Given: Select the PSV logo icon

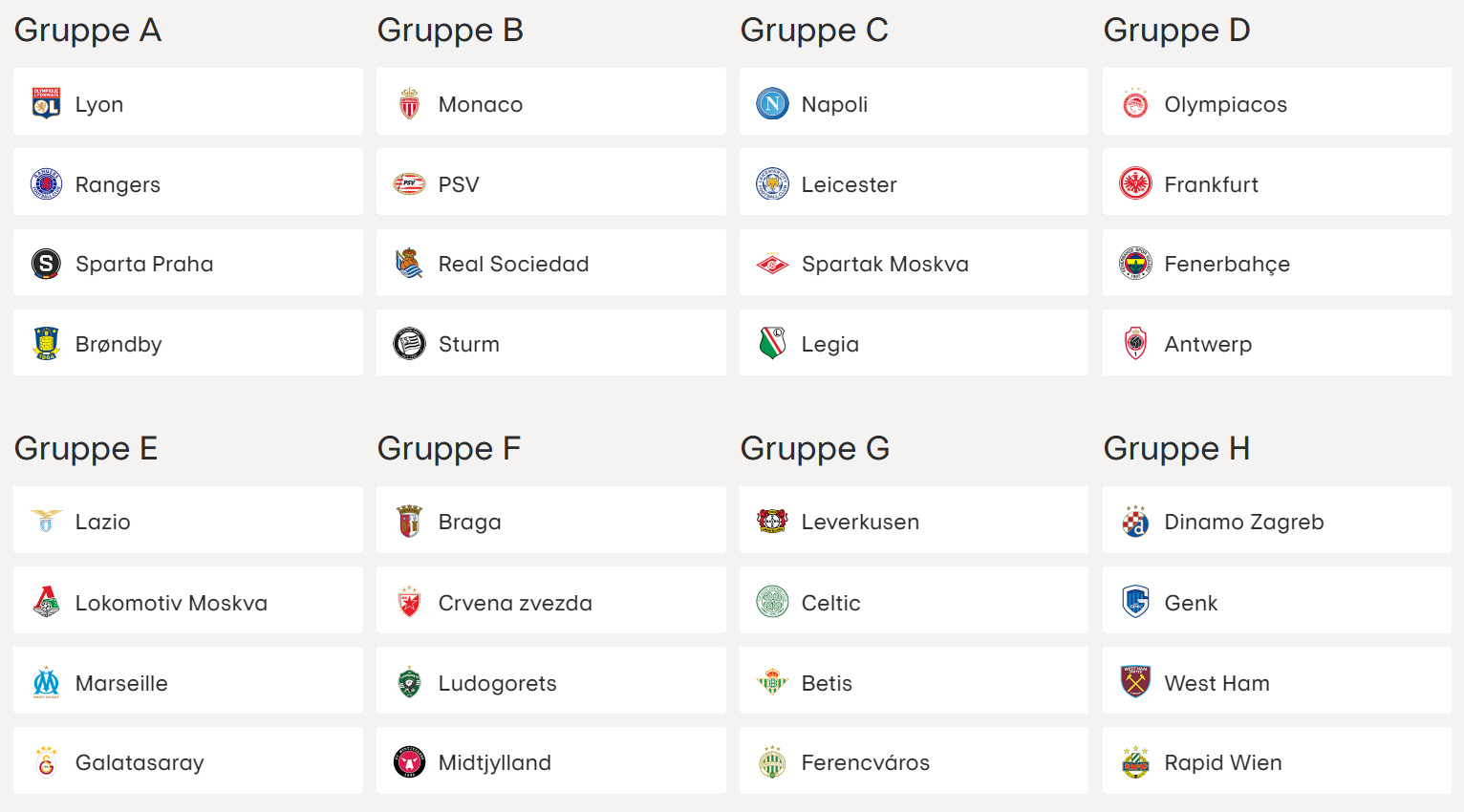Looking at the screenshot, I should (409, 183).
